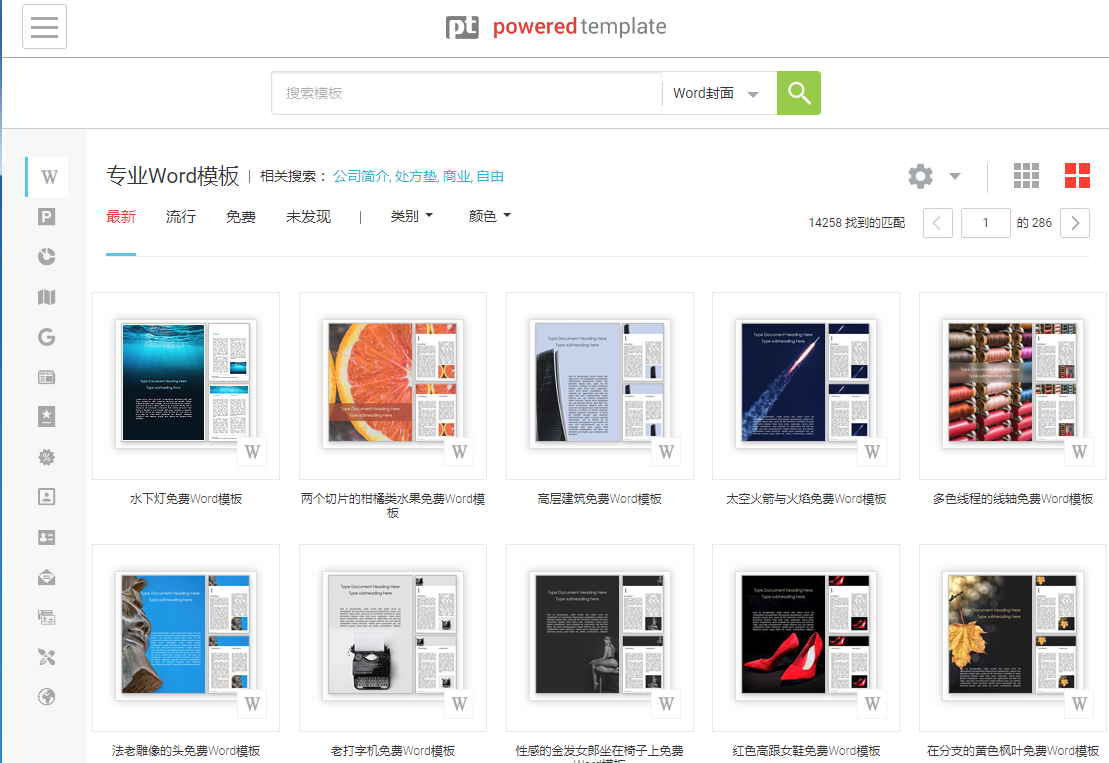Open related search link 处方垫
The width and height of the screenshot is (1109, 763).
416,176
